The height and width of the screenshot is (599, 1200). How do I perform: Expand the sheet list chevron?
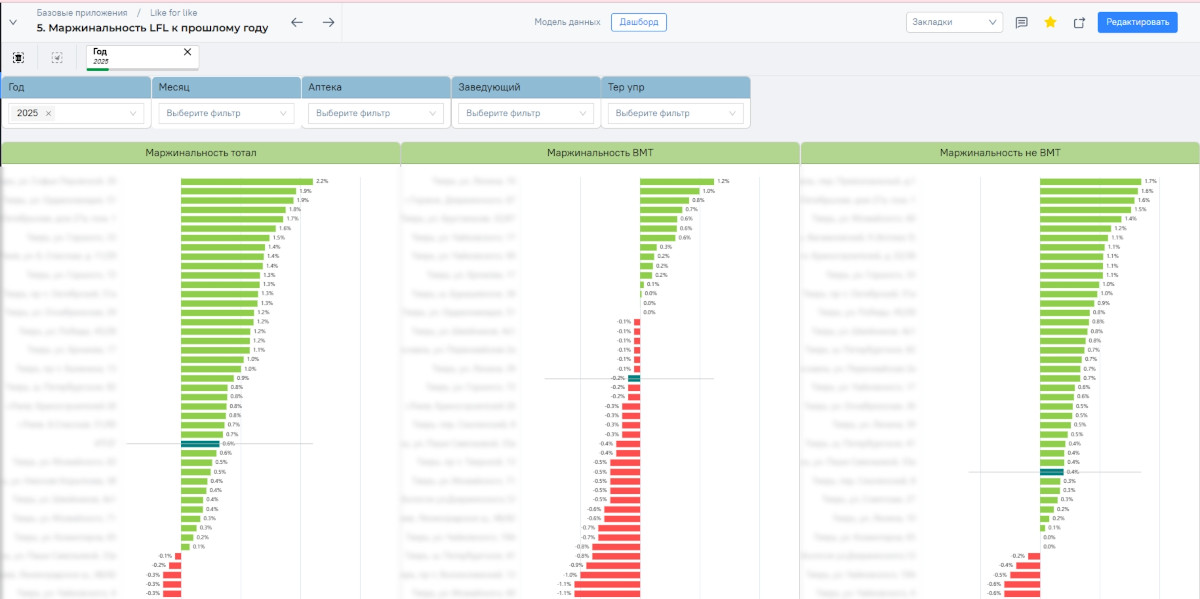point(13,22)
